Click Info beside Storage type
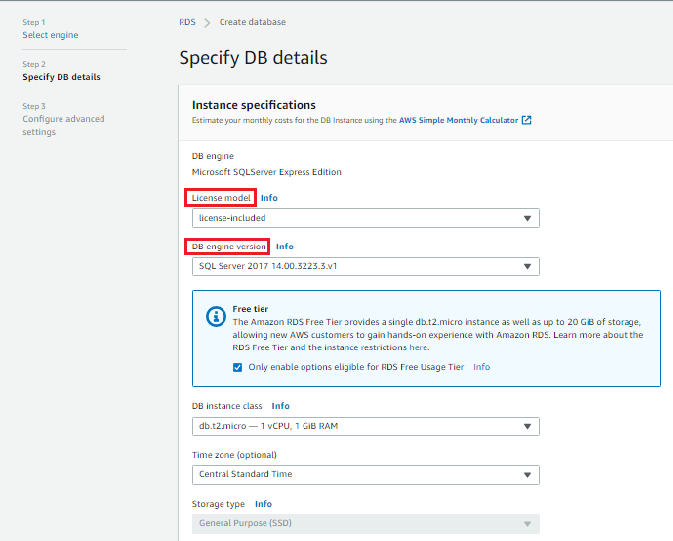Viewport: 673px width, 541px height. click(x=263, y=504)
